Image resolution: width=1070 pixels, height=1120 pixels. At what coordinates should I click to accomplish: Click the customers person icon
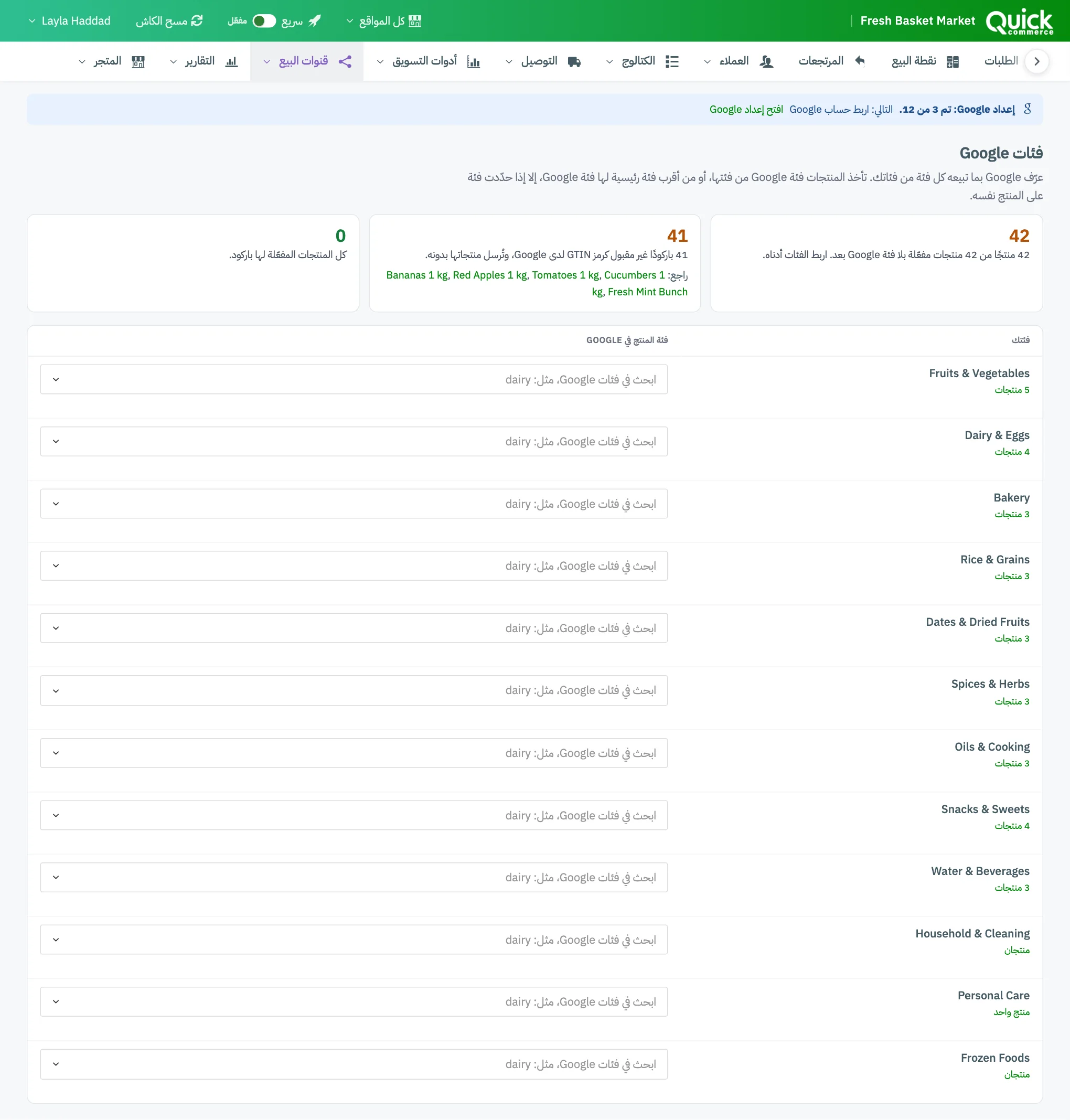[766, 61]
